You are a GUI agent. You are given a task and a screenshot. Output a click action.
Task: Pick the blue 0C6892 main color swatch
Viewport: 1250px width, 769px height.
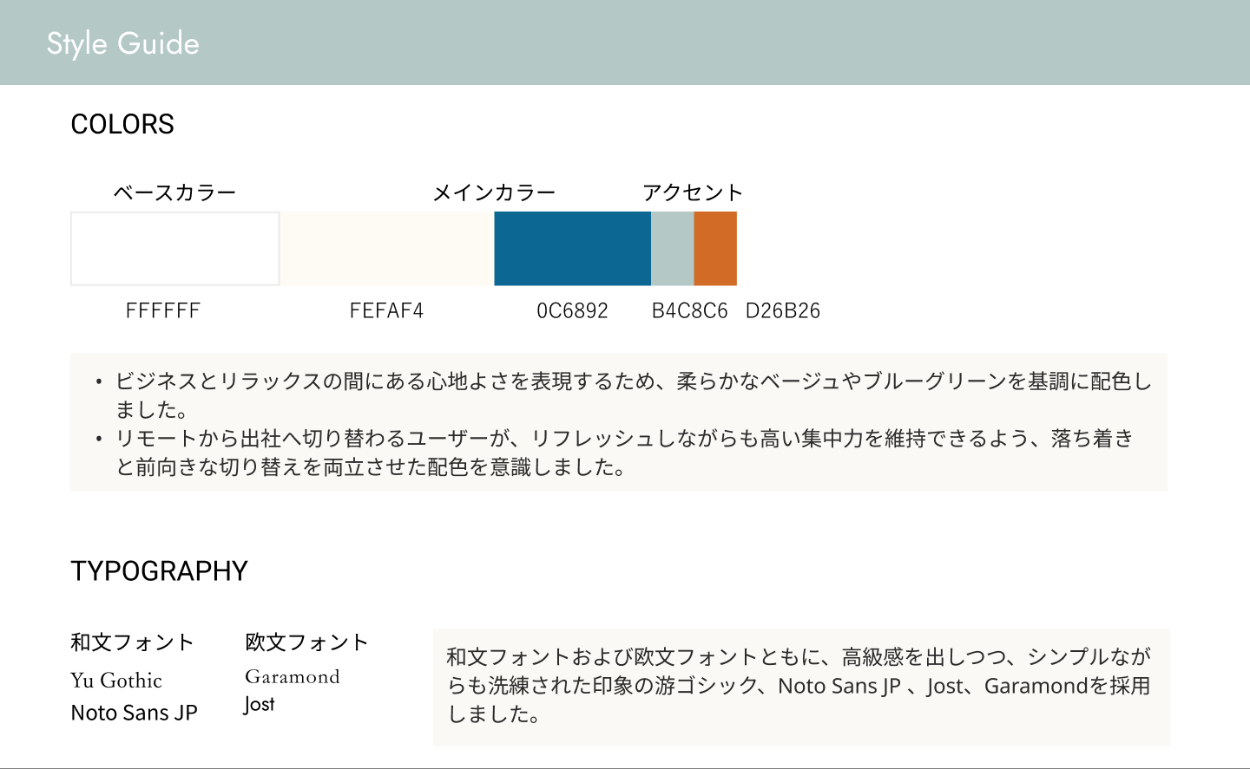coord(572,249)
